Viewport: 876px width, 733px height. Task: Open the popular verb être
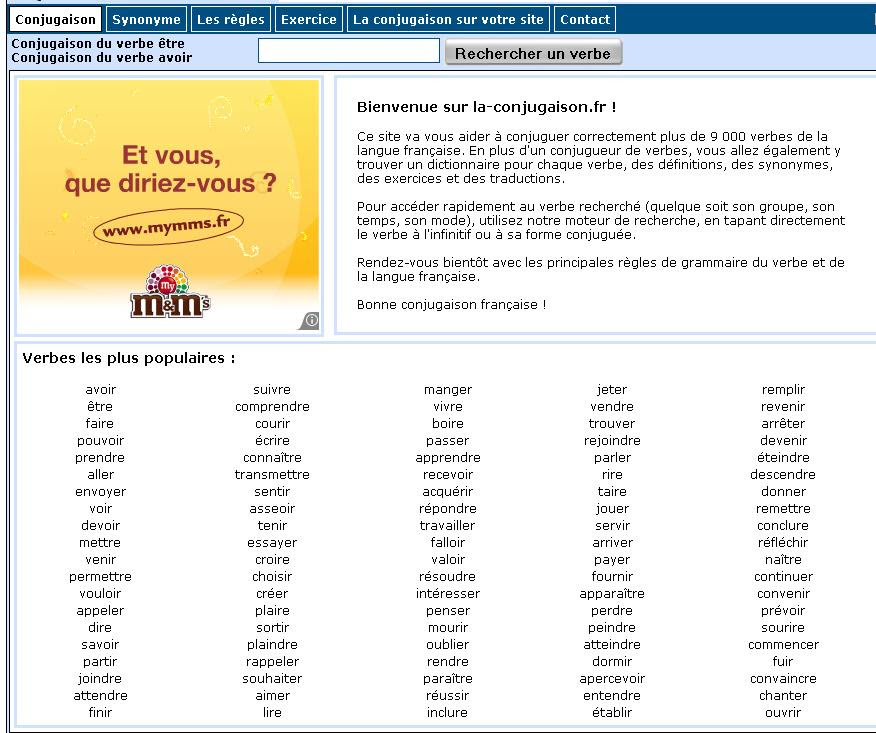(100, 406)
